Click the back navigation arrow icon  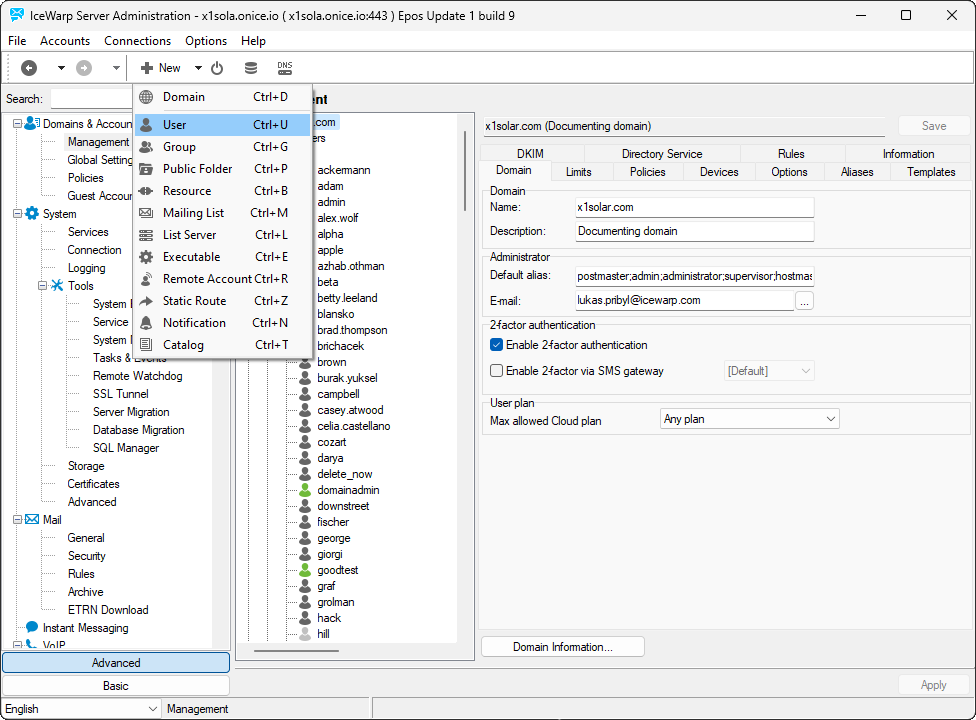click(x=29, y=68)
